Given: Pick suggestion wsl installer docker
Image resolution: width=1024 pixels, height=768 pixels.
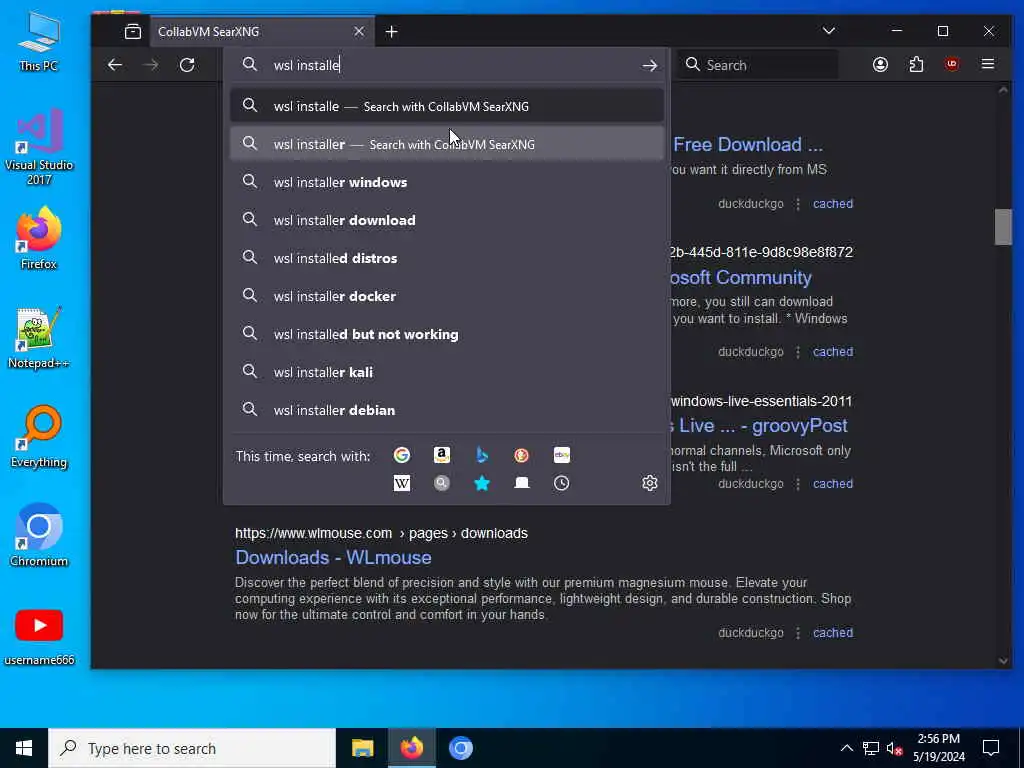Looking at the screenshot, I should [x=447, y=296].
